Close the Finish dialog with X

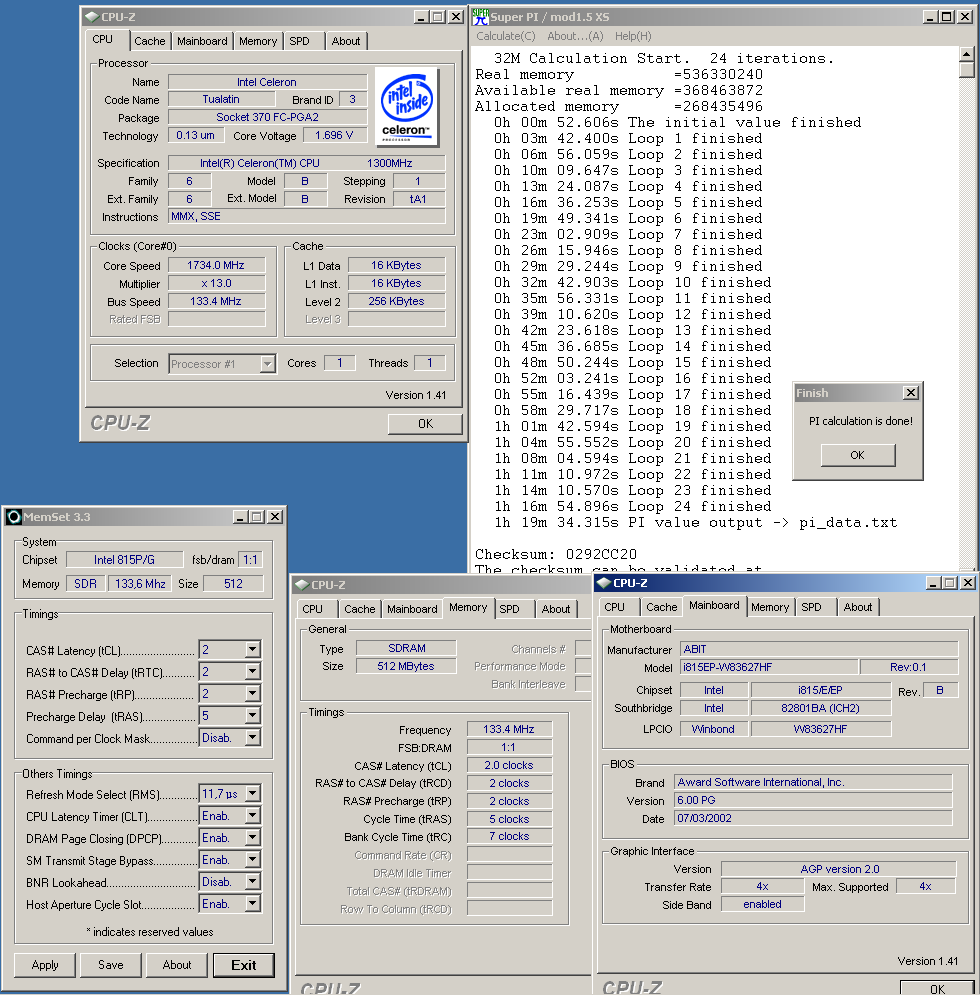click(x=911, y=393)
